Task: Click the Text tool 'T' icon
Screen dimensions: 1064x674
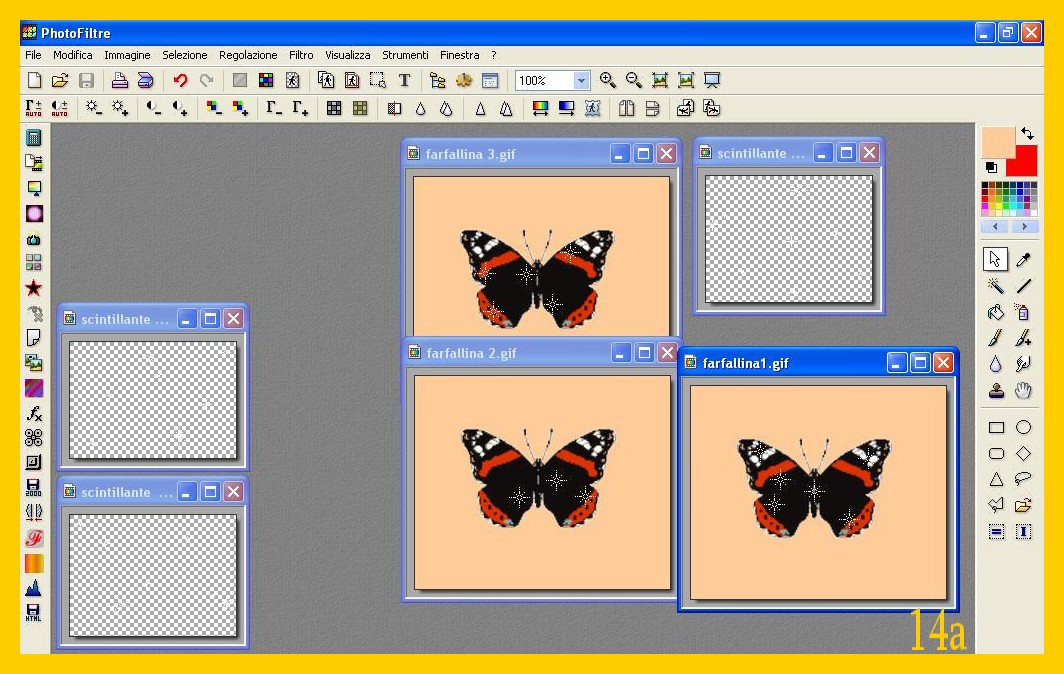Action: [404, 80]
